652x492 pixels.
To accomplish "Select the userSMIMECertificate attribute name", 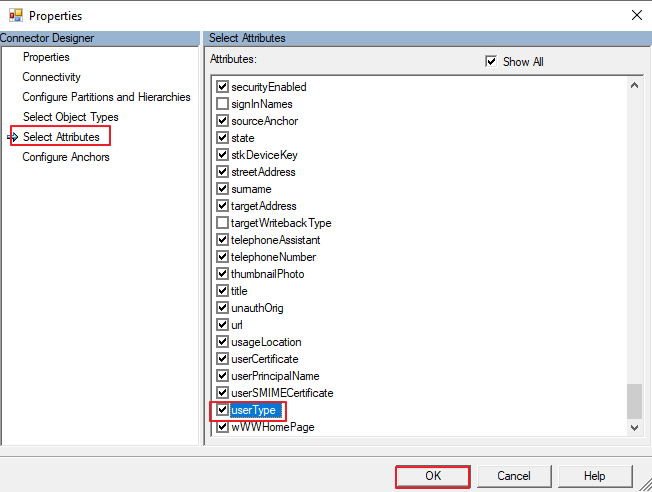I will (282, 393).
